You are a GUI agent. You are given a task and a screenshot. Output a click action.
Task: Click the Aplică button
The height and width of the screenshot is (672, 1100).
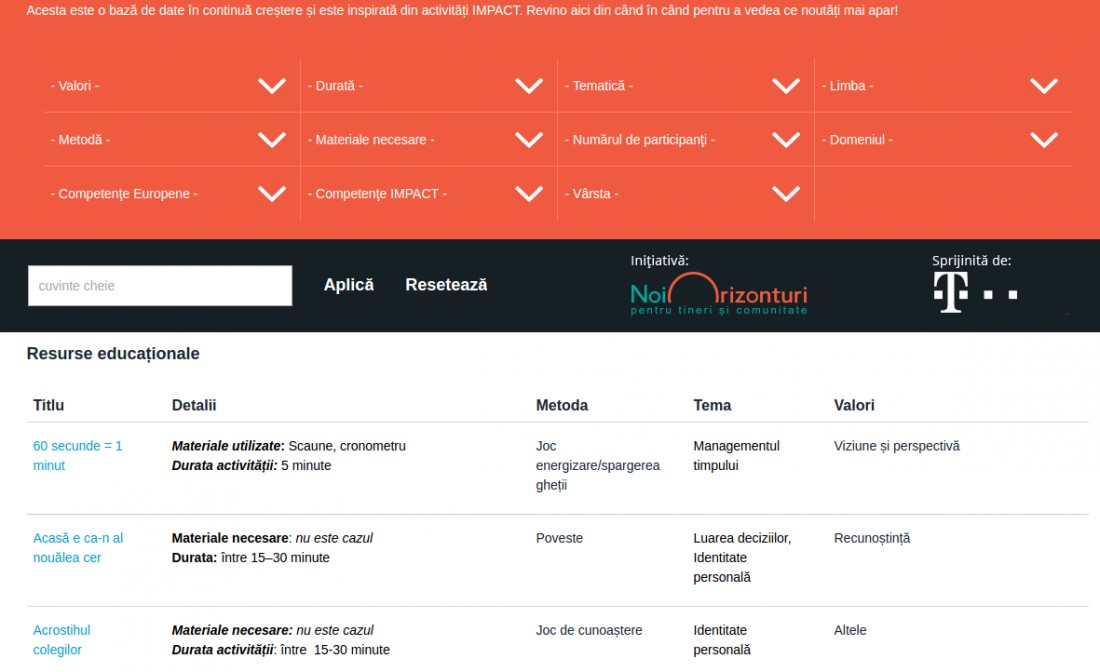pos(349,285)
